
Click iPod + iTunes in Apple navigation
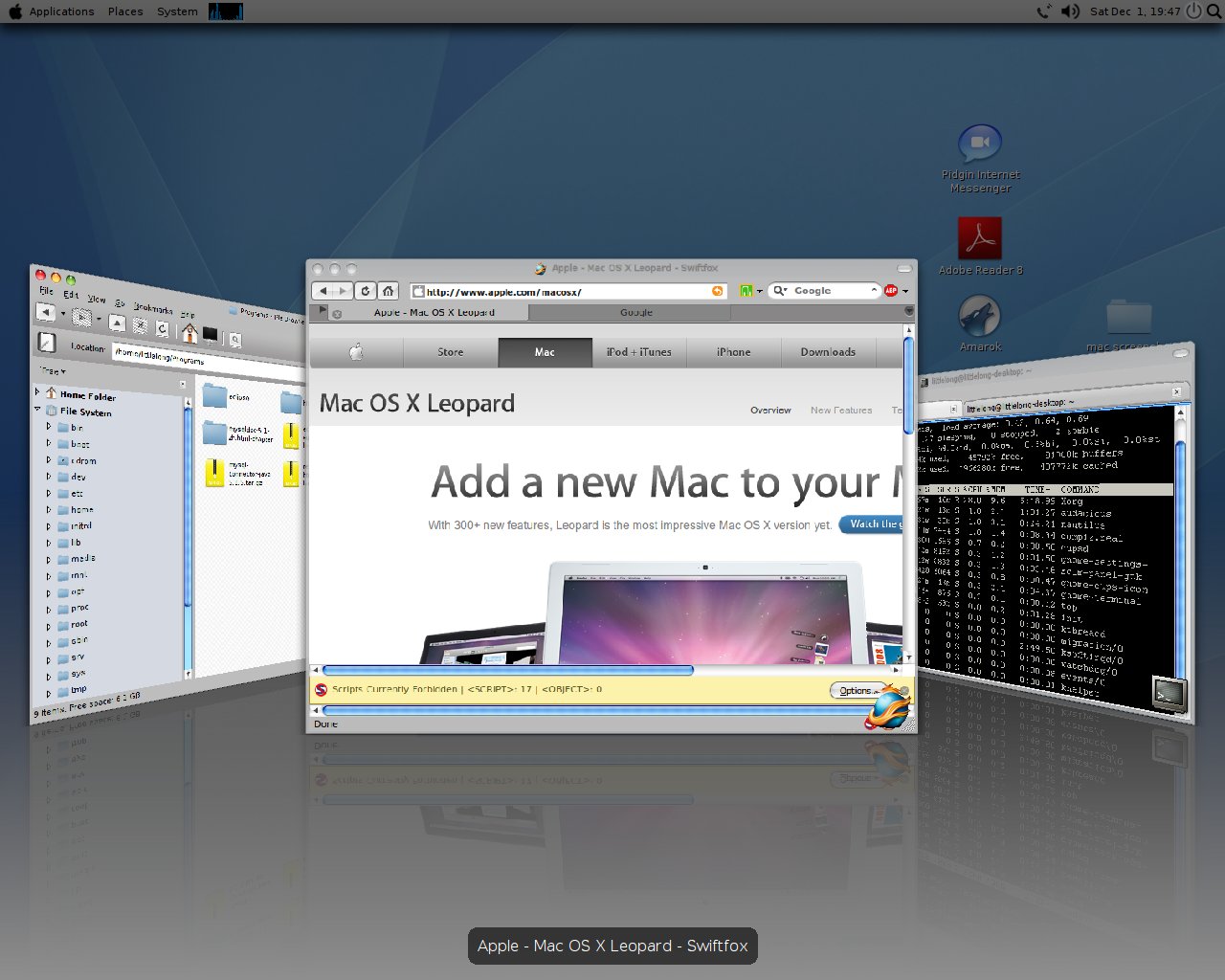tap(638, 352)
